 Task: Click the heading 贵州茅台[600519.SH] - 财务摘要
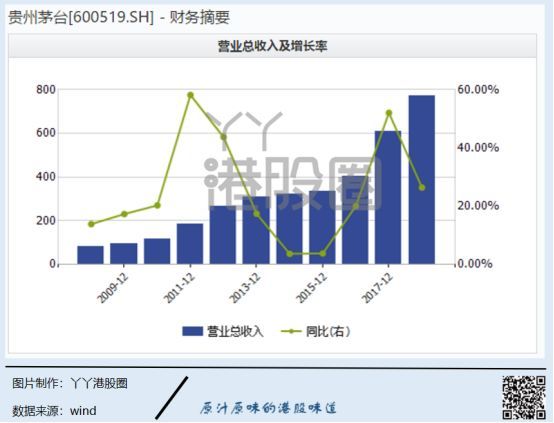tap(119, 17)
